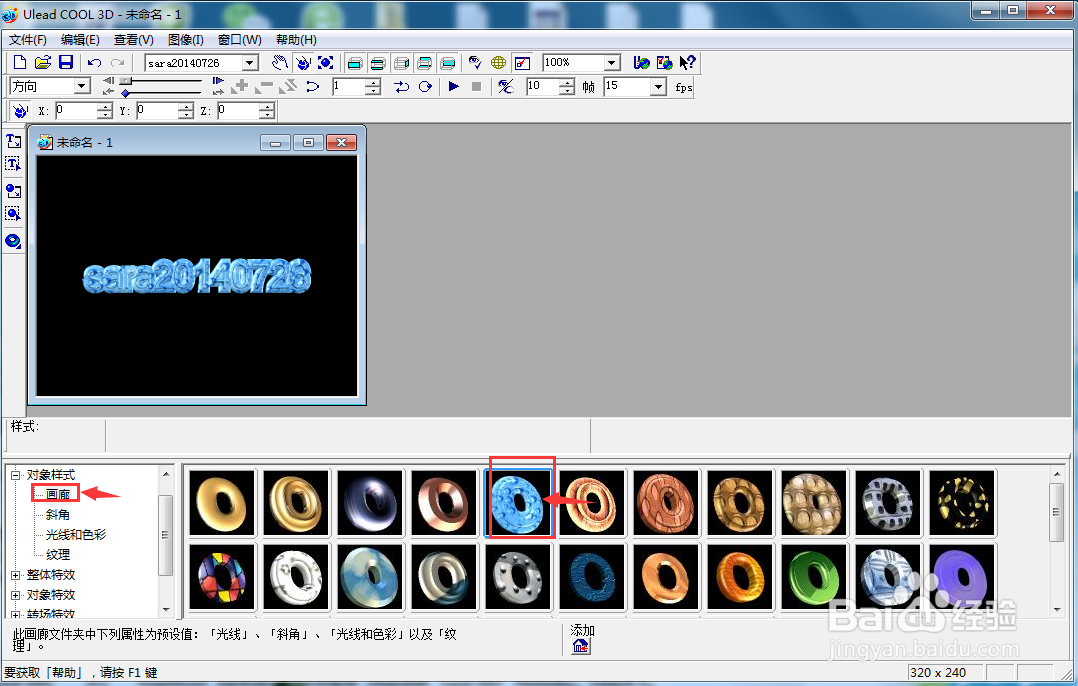Click the current frame number field
This screenshot has width=1078, height=686.
point(348,86)
